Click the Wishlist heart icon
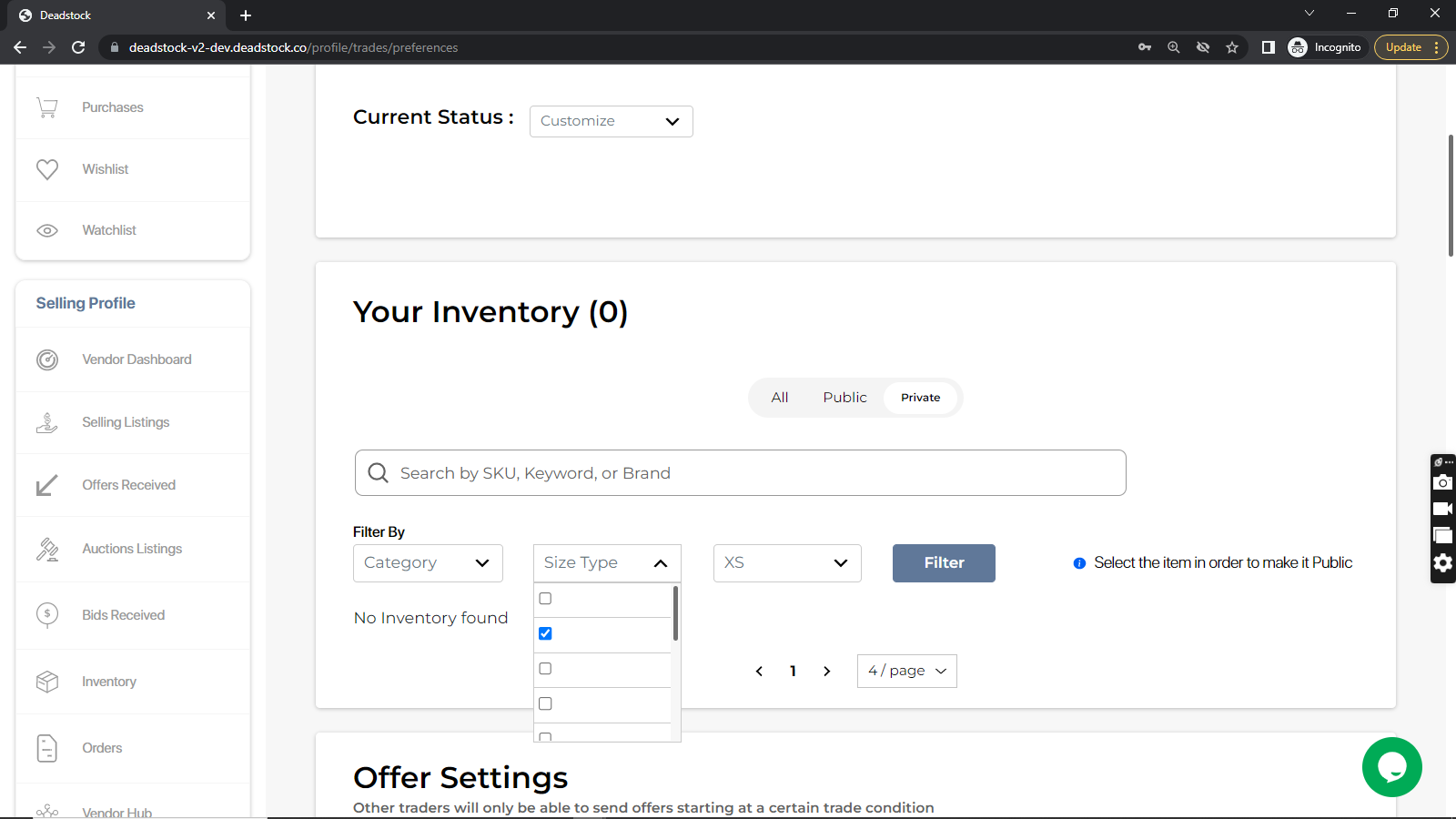The height and width of the screenshot is (819, 1456). tap(47, 168)
